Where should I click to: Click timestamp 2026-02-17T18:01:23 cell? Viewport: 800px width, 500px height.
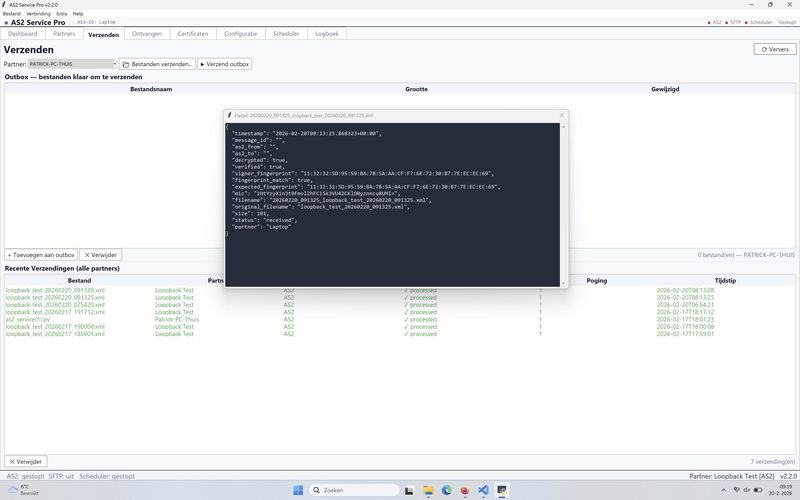[x=685, y=319]
